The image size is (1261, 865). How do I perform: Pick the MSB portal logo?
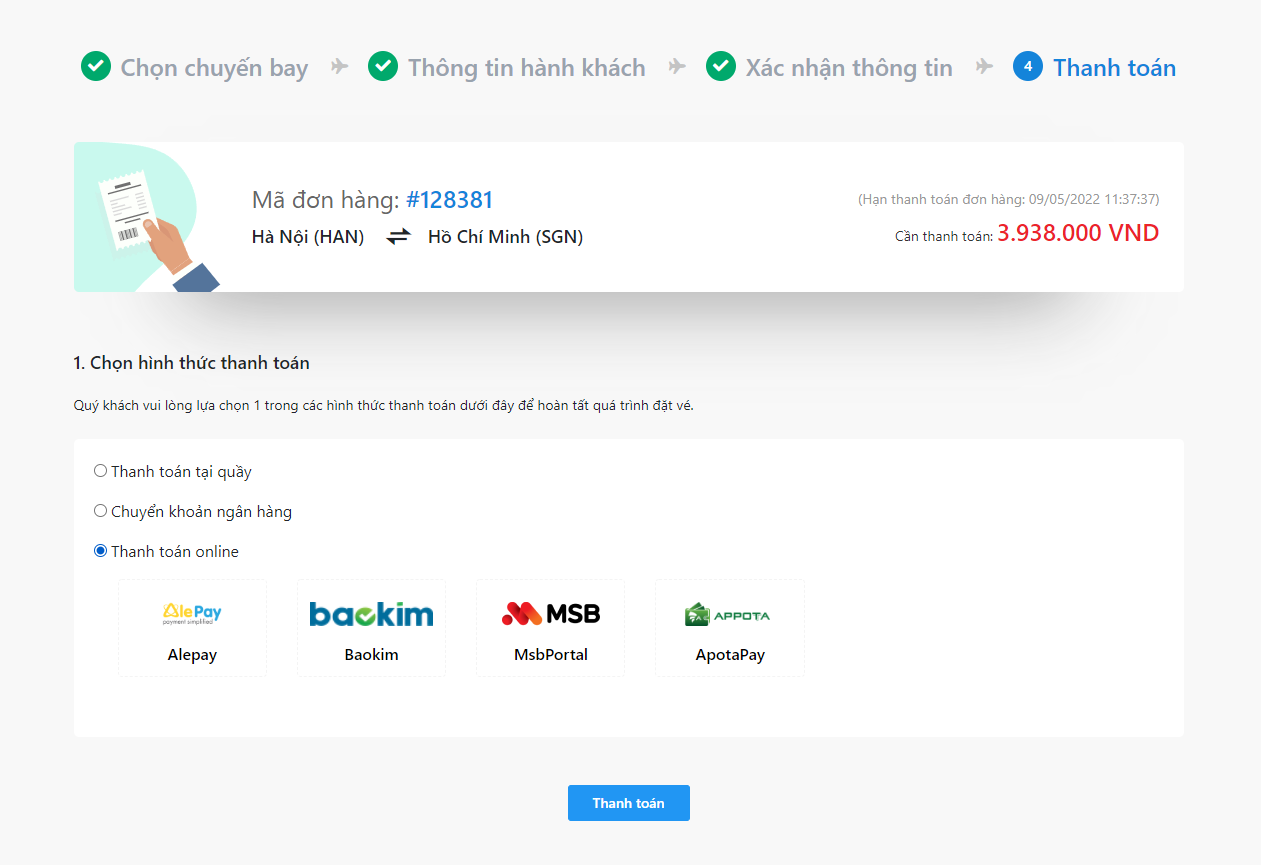tap(550, 613)
